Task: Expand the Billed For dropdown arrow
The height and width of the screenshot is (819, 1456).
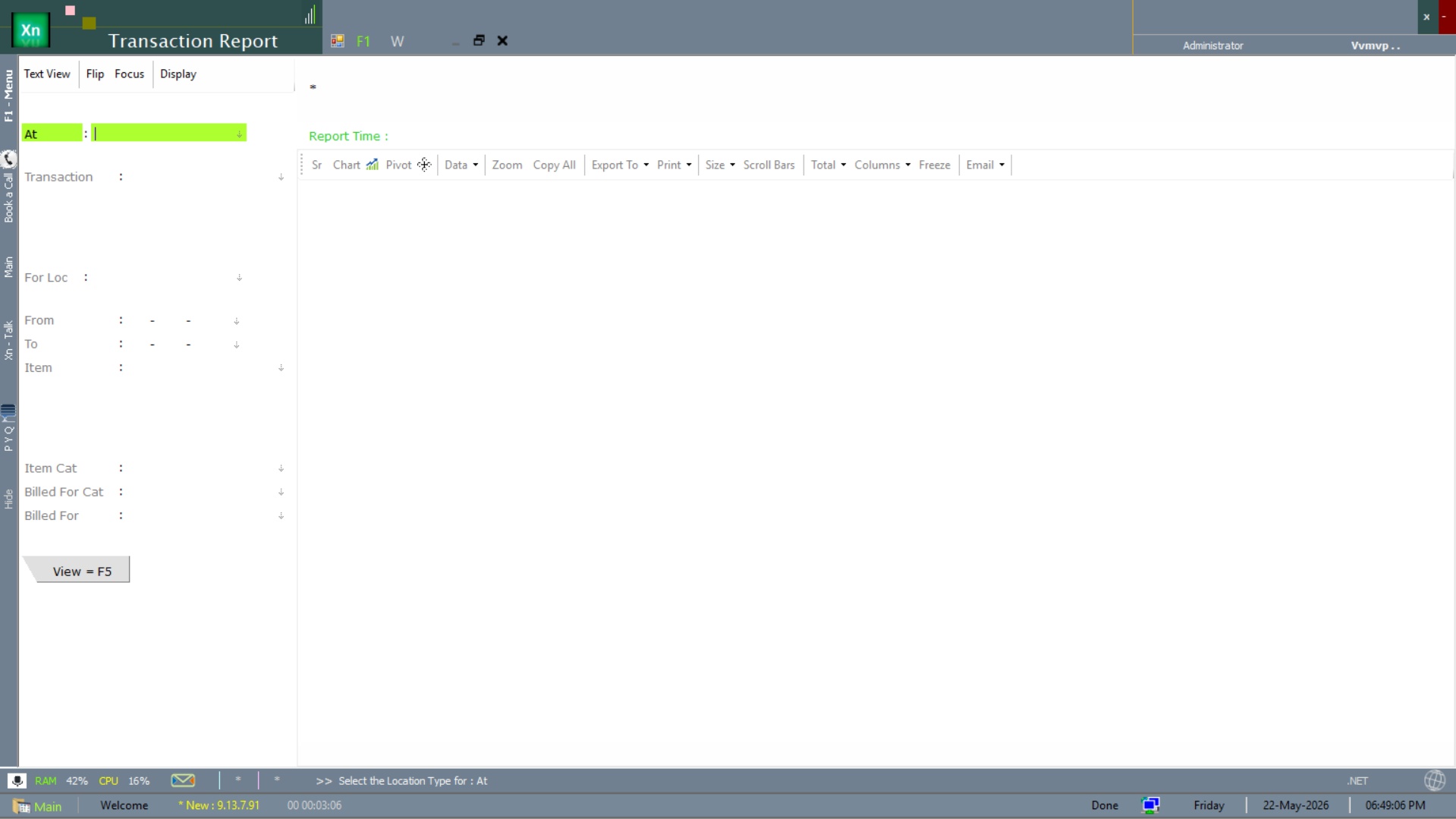Action: coord(281,516)
